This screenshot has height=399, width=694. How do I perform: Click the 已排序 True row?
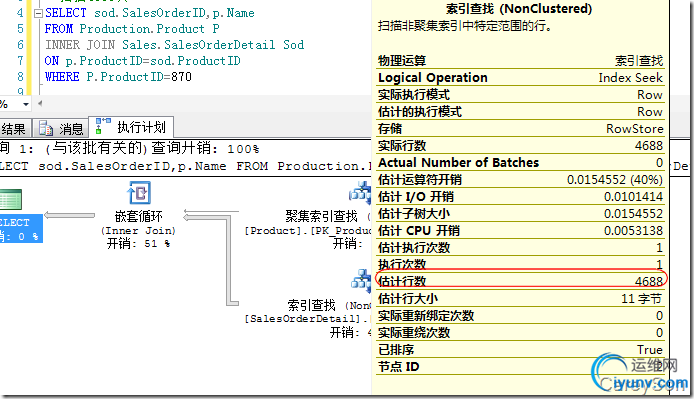pos(520,349)
